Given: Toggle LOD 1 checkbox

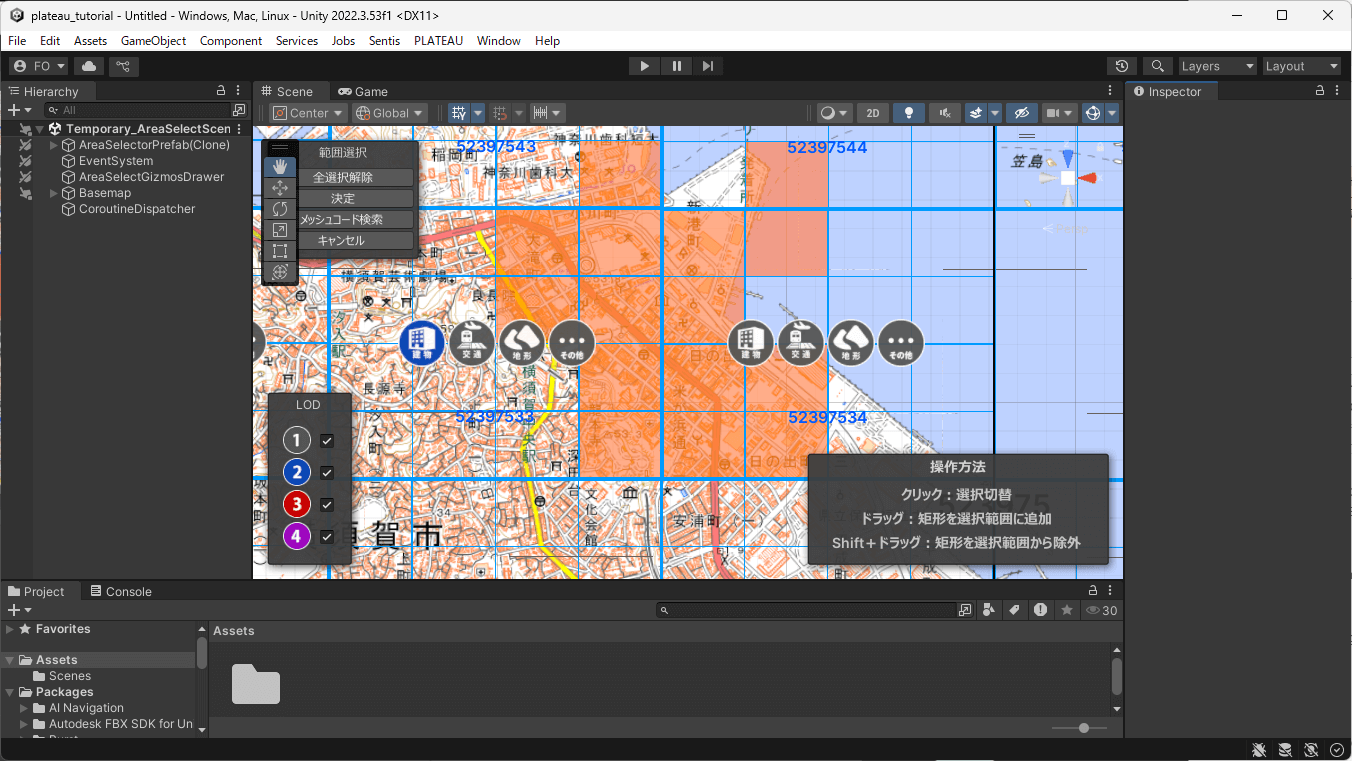Looking at the screenshot, I should pos(327,441).
